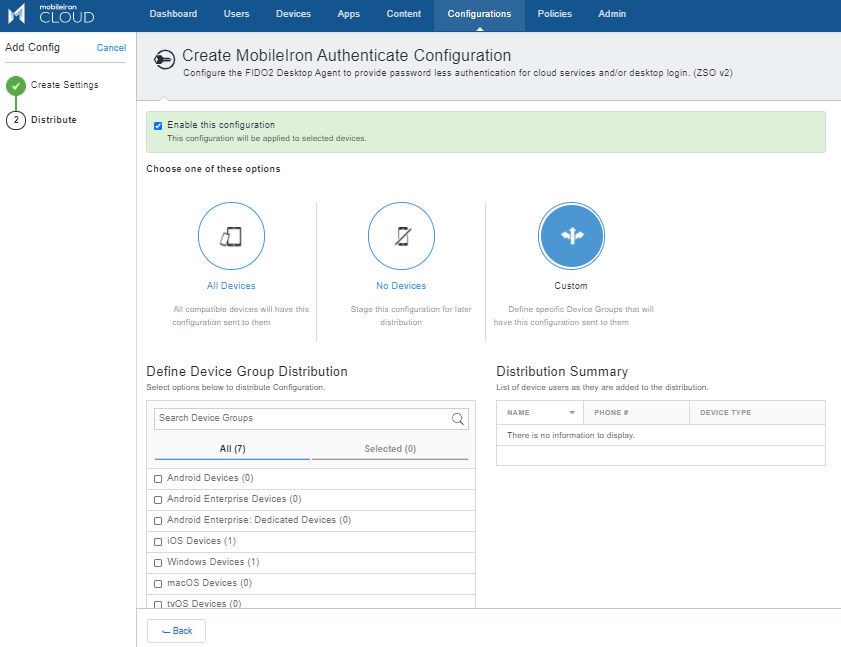Click the Add Config sidebar title
841x647 pixels.
click(33, 47)
